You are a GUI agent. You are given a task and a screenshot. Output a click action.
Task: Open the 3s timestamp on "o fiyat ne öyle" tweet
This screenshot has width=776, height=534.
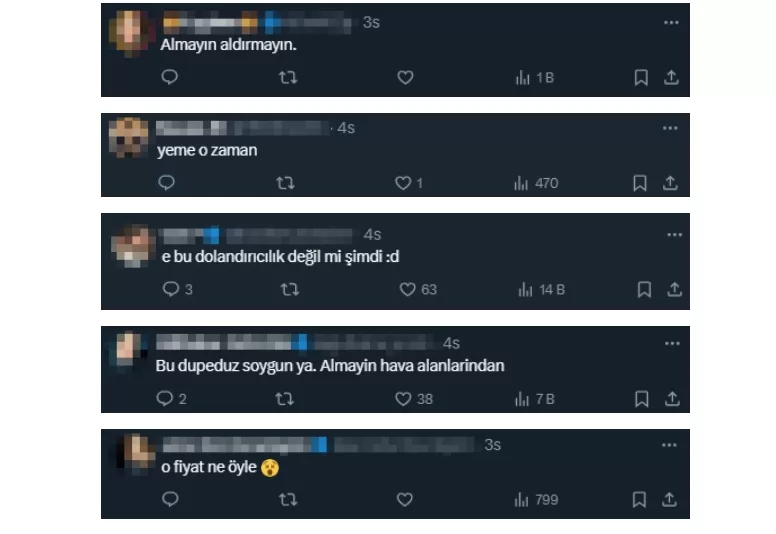(492, 445)
